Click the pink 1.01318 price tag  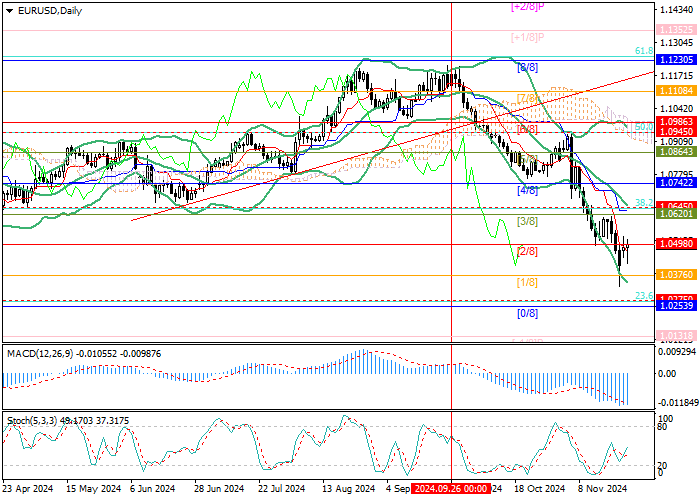[677, 335]
